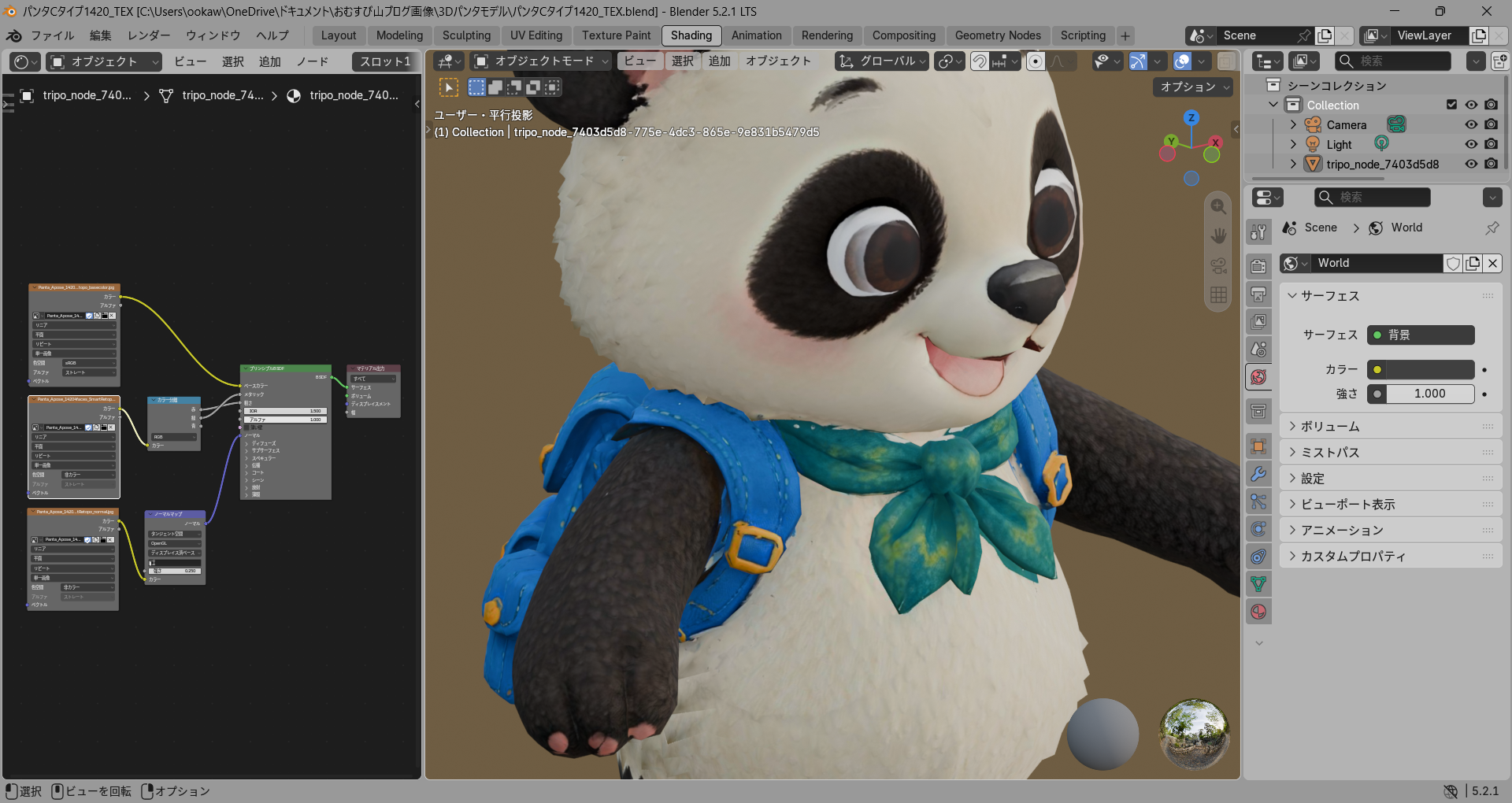Open the Modifier wrench properties tab
This screenshot has width=1512, height=803.
1258,474
